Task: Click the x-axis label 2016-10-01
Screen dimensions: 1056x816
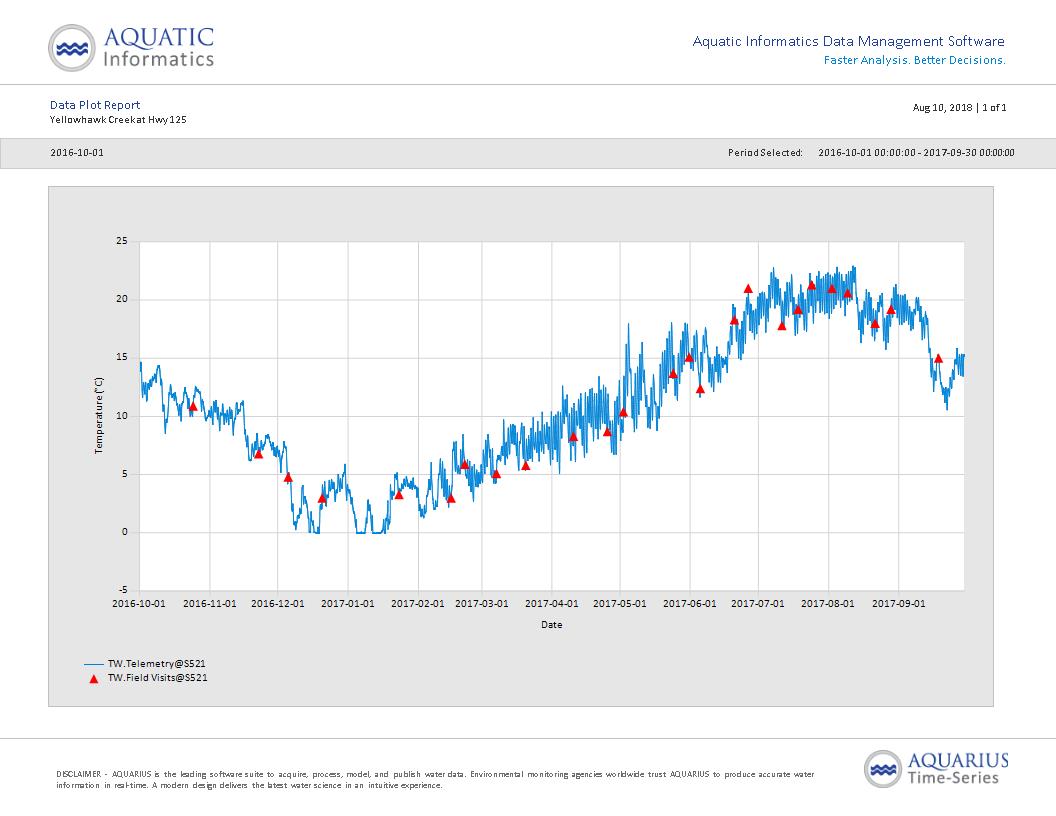Action: tap(139, 603)
